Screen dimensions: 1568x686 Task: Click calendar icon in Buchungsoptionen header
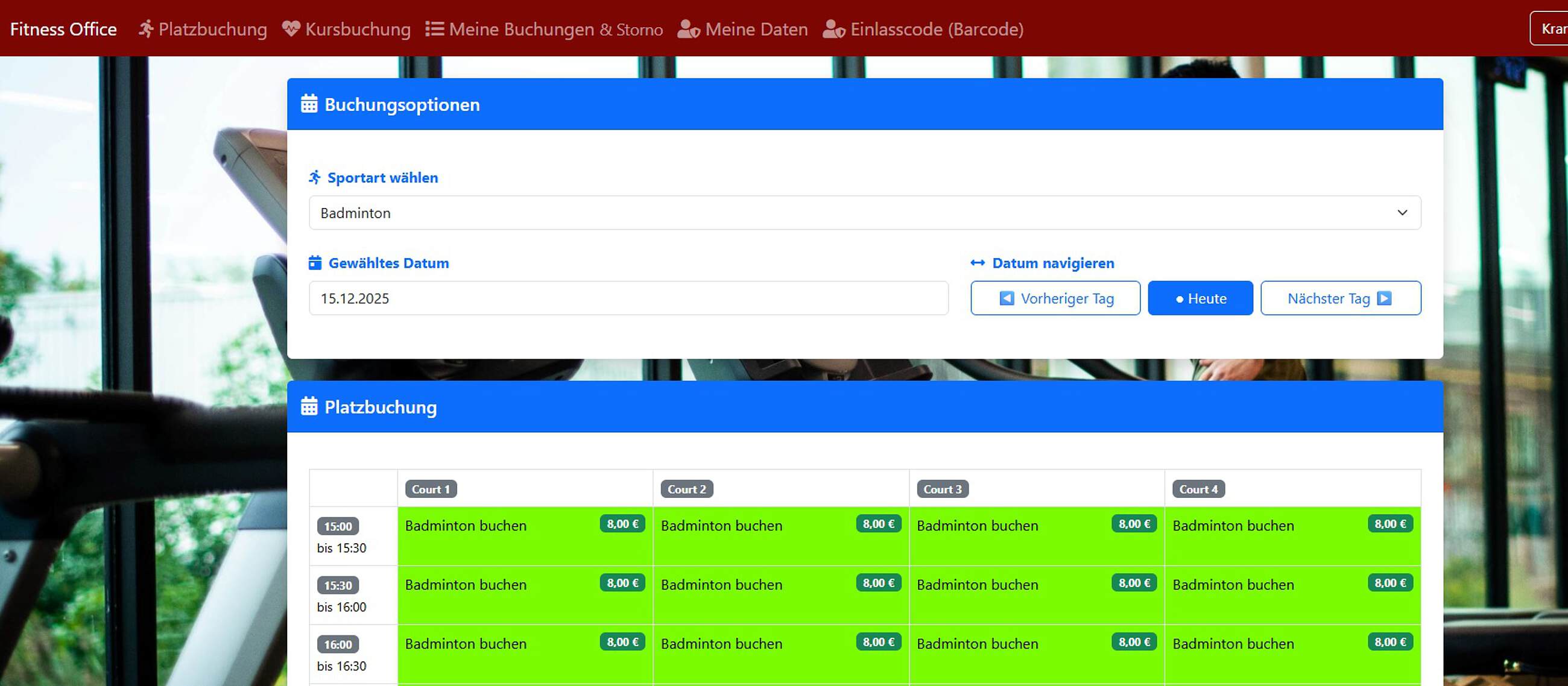(309, 104)
